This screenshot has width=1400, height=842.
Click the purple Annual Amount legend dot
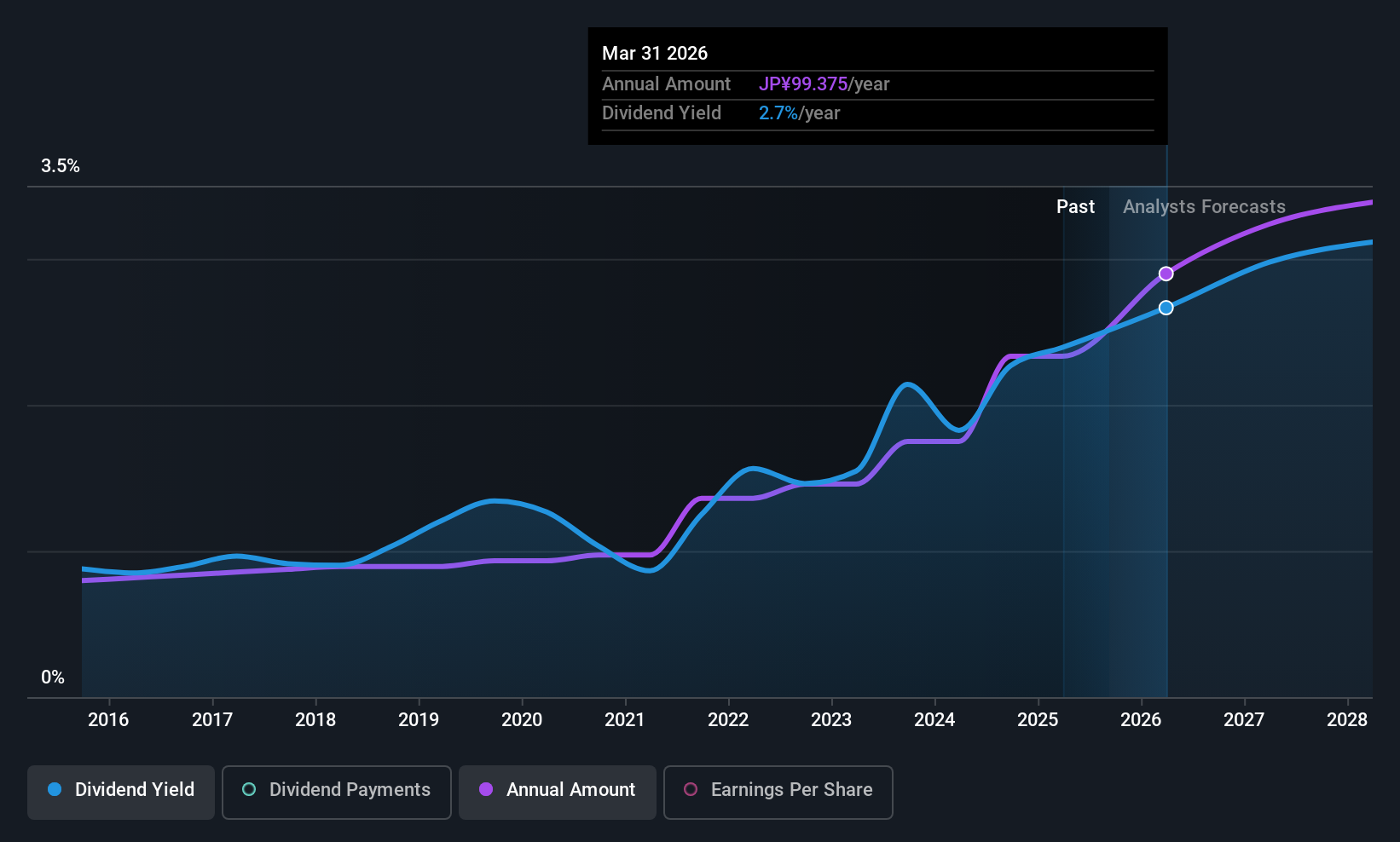tap(486, 790)
